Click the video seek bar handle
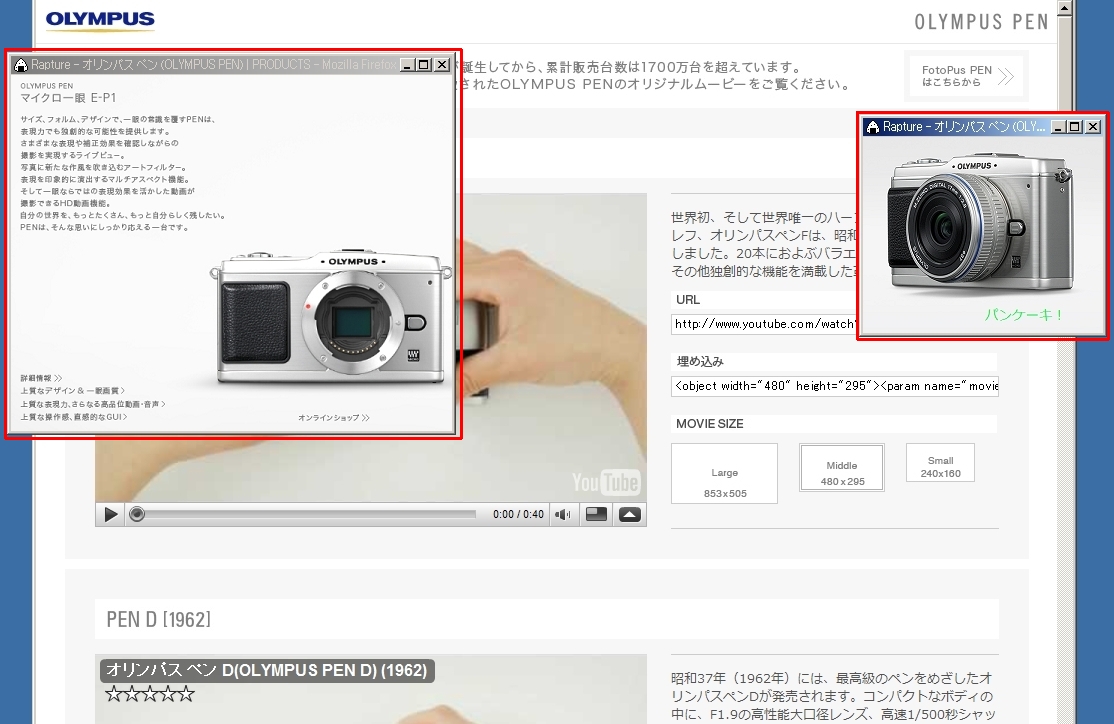This screenshot has height=724, width=1114. click(137, 514)
